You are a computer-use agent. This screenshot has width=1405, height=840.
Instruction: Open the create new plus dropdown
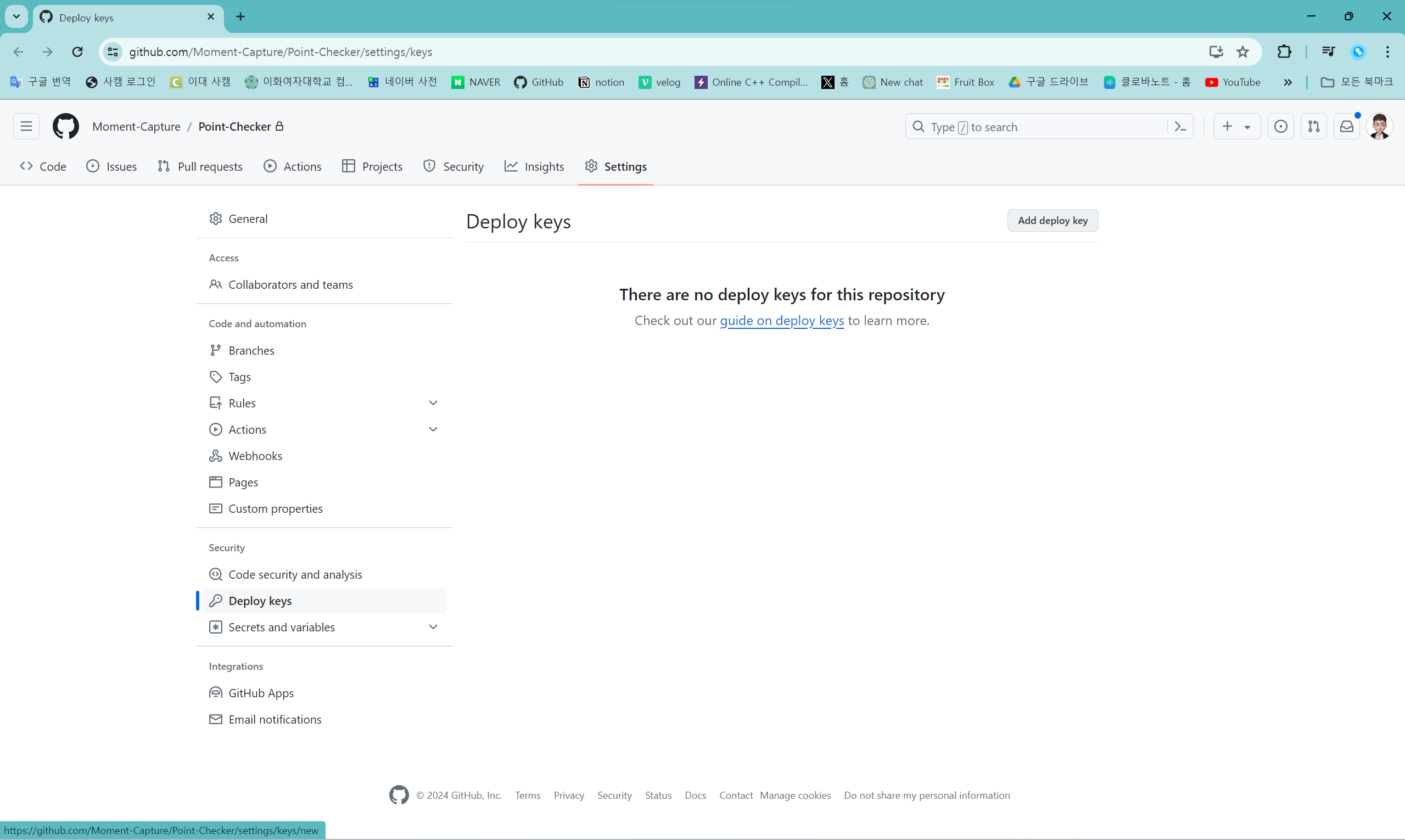click(x=1236, y=126)
